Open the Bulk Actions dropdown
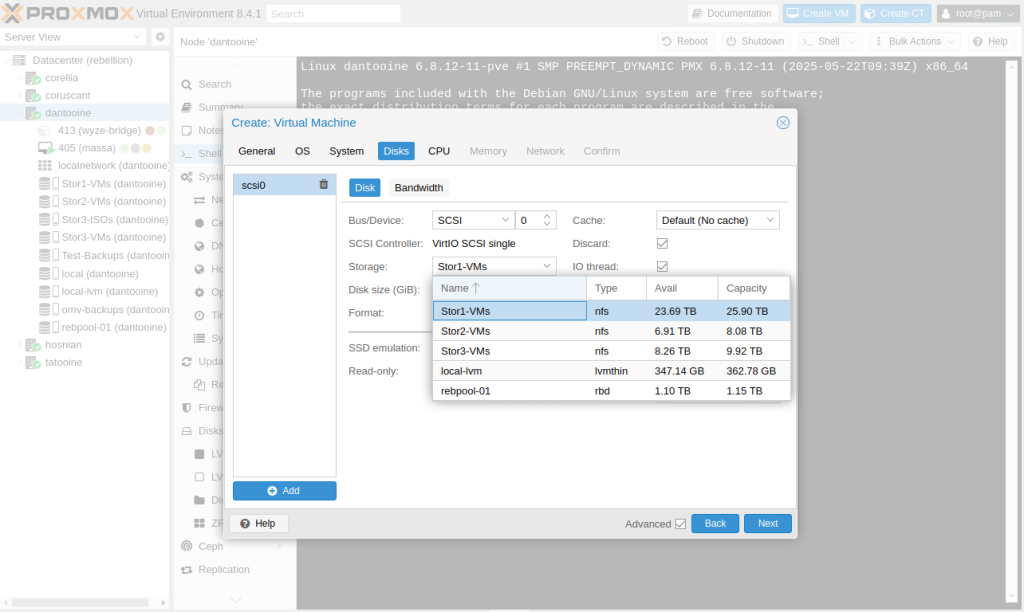This screenshot has height=612, width=1024. [x=914, y=41]
